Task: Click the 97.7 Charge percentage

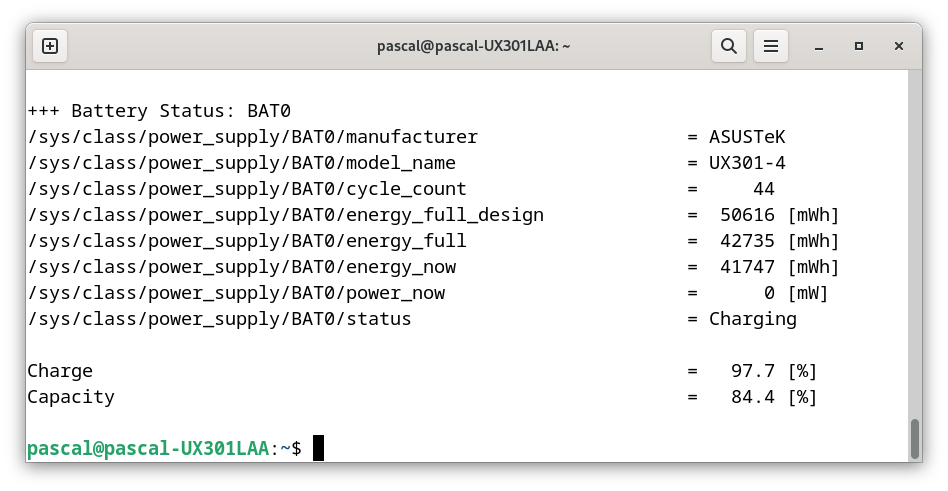Action: [x=753, y=371]
